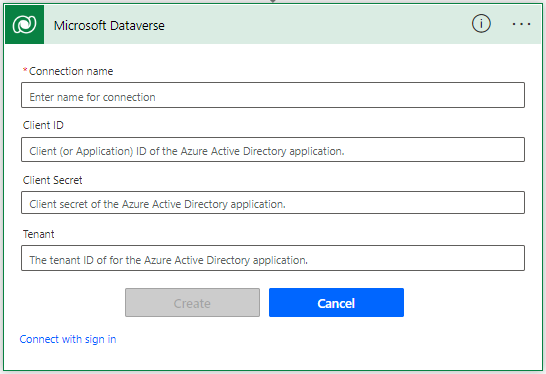
Task: Click the greyed-out Create button
Action: point(192,303)
